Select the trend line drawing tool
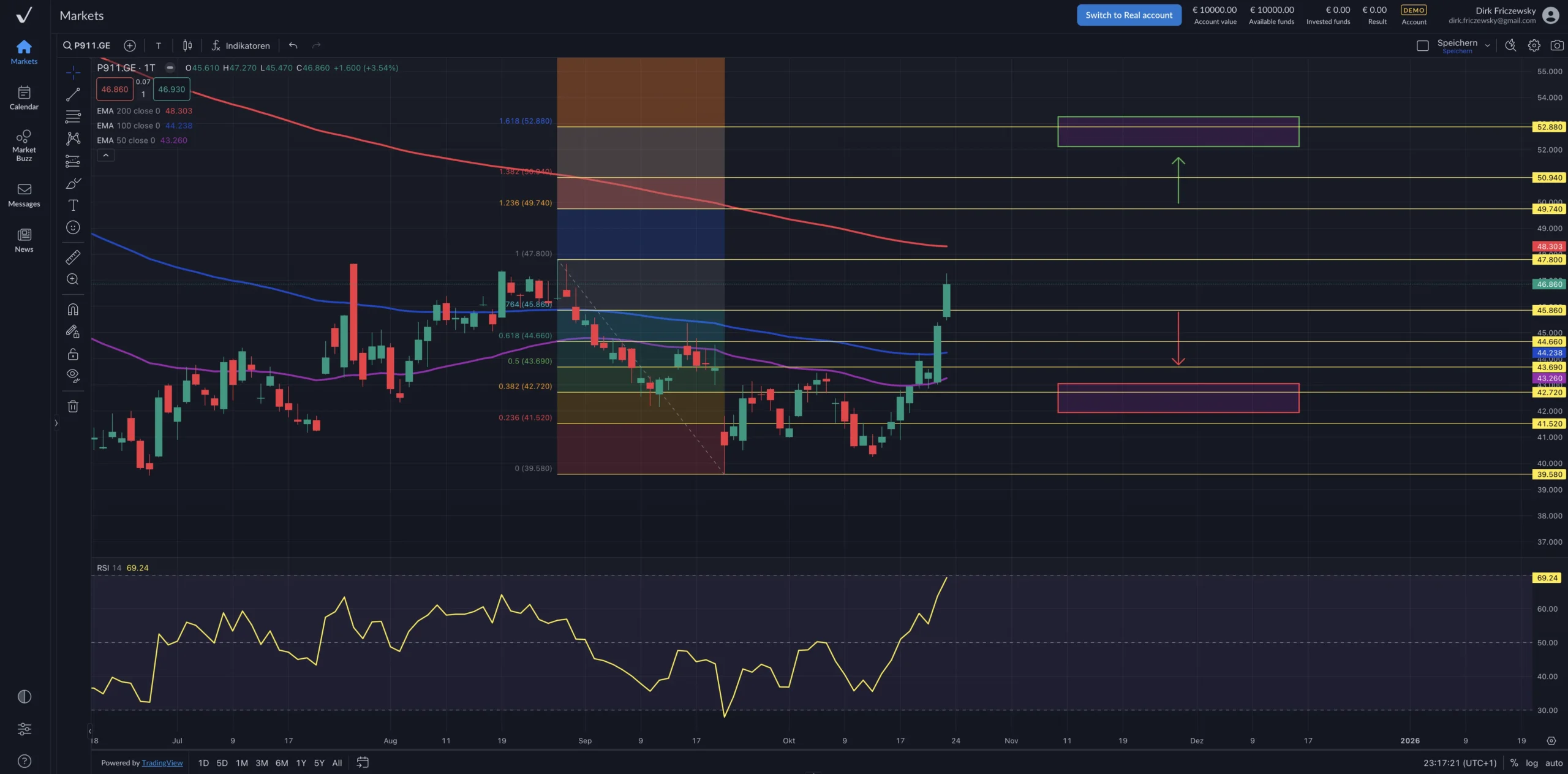1568x774 pixels. pyautogui.click(x=73, y=94)
